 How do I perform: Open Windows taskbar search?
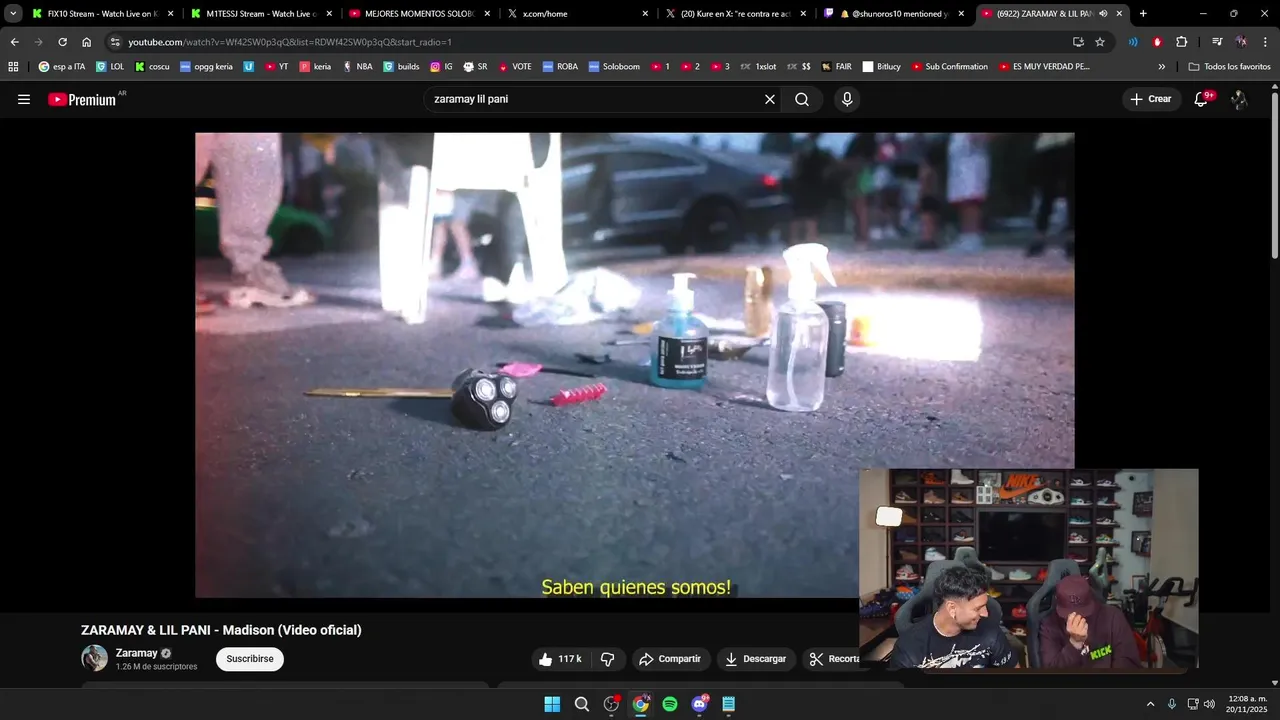582,704
